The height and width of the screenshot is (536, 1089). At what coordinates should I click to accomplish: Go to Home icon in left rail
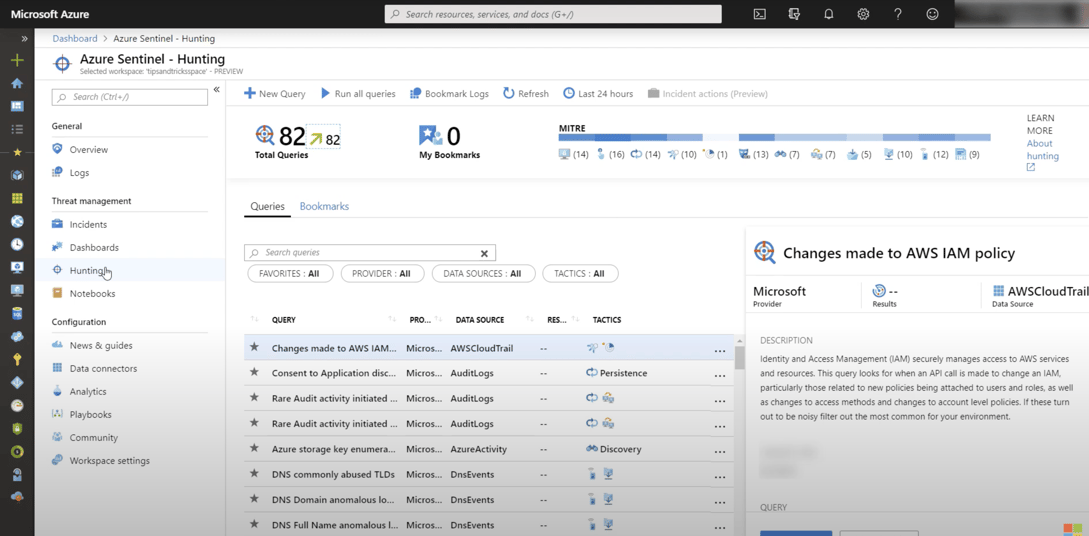click(17, 83)
